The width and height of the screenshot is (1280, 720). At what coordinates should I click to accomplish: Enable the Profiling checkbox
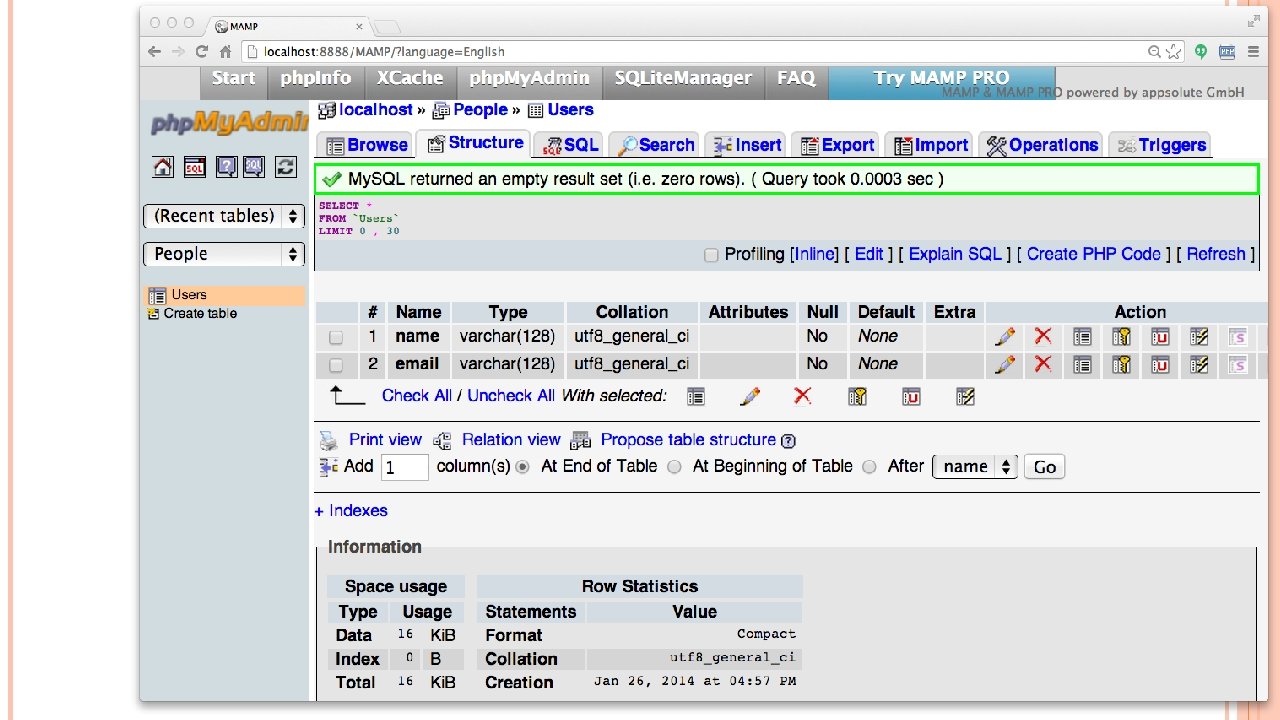[711, 255]
